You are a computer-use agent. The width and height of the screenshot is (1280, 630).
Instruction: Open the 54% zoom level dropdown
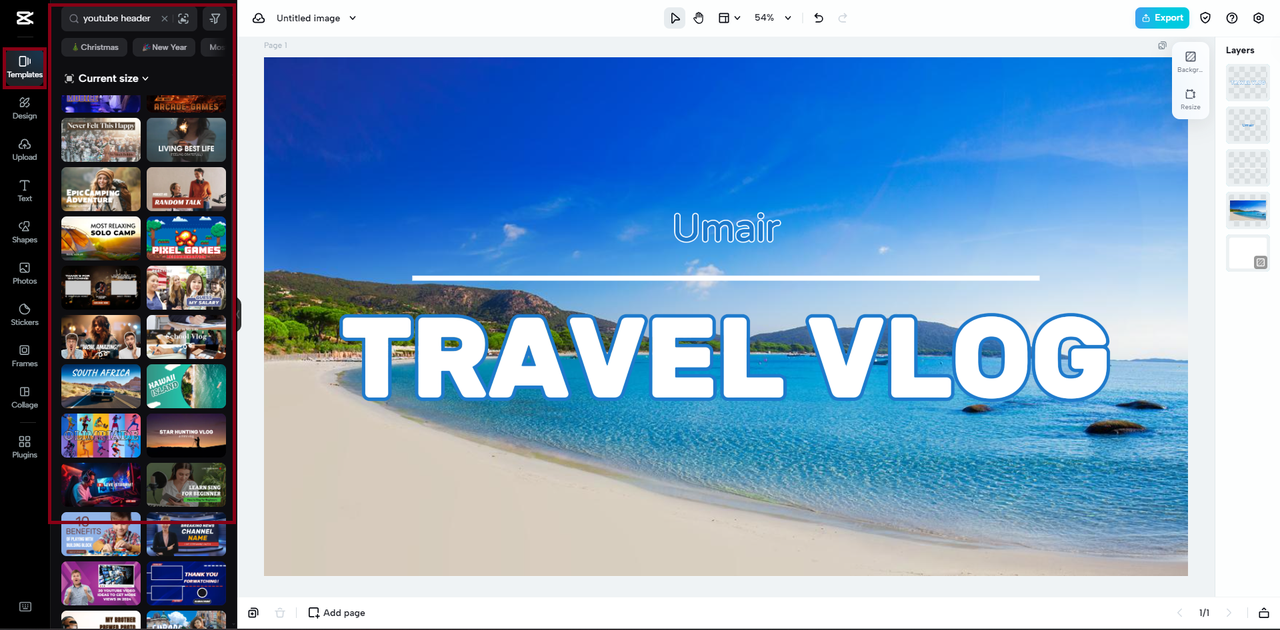click(x=772, y=18)
